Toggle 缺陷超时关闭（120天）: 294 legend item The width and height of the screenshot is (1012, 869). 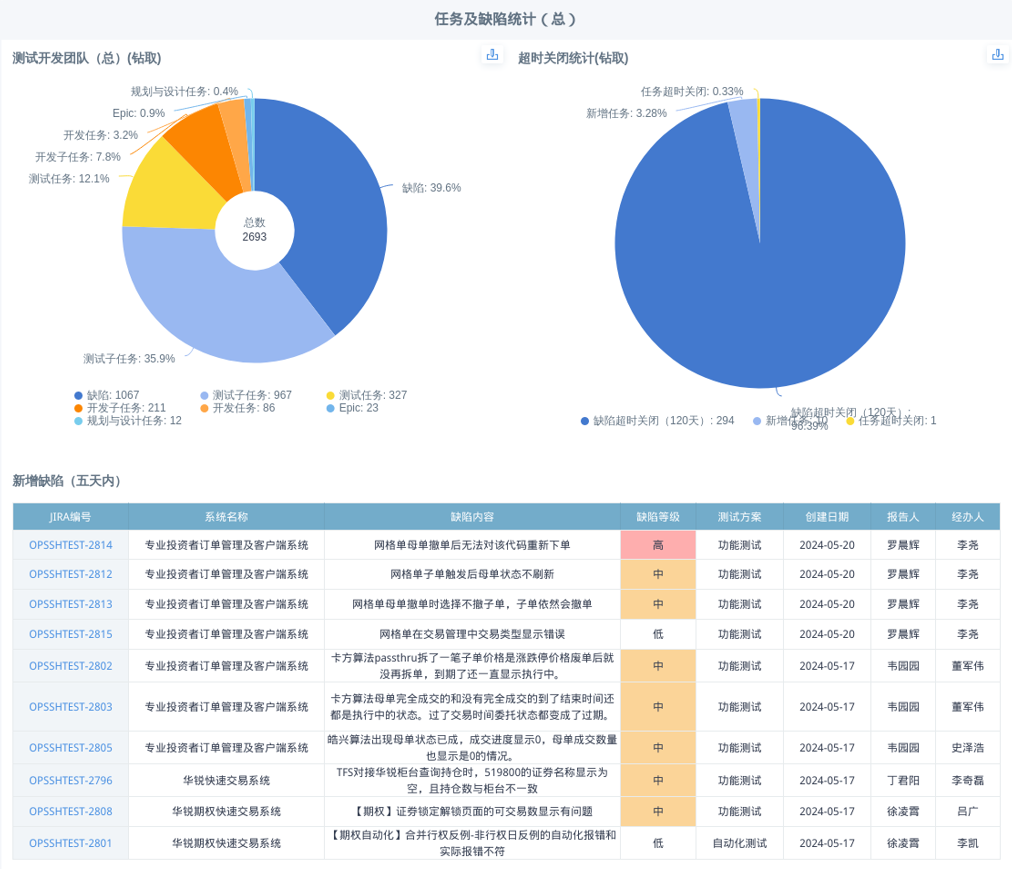click(x=658, y=421)
